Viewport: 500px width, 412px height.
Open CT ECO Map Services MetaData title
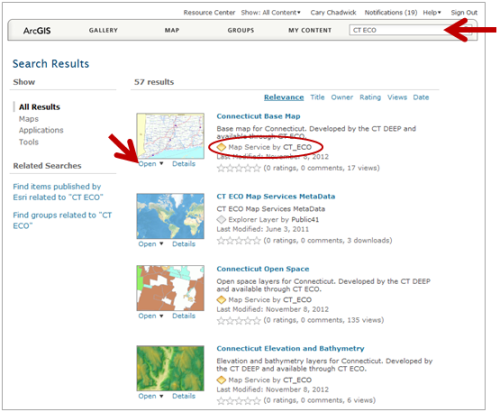276,196
